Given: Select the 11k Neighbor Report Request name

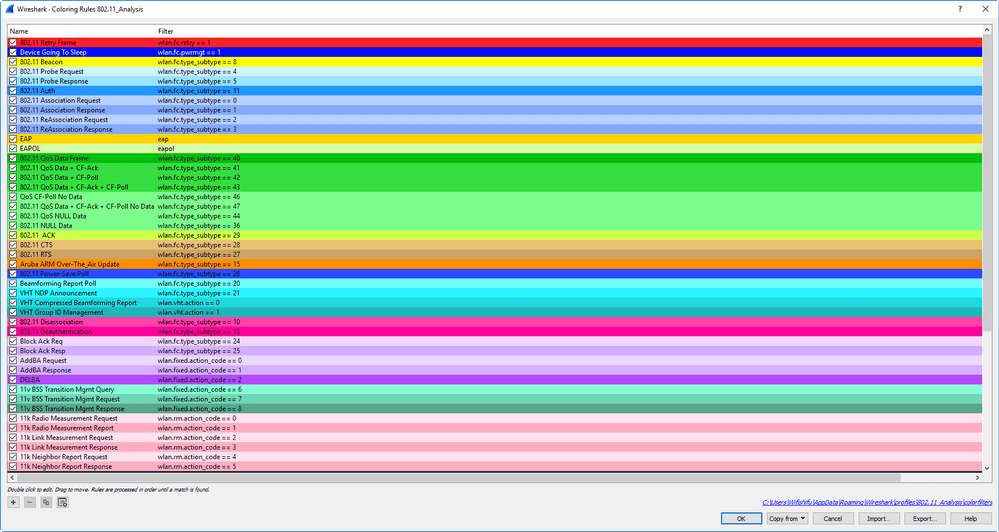Looking at the screenshot, I should tap(64, 457).
